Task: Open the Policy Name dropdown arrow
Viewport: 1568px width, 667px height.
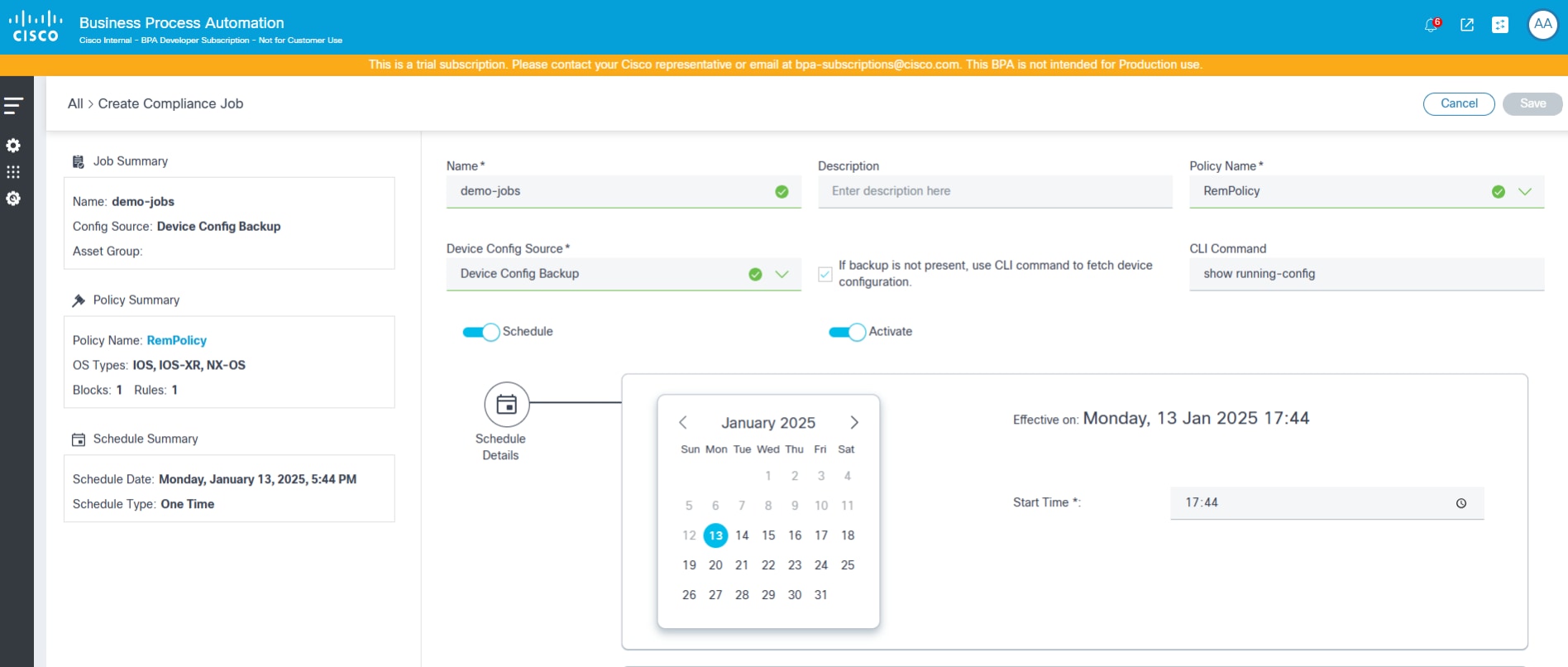Action: tap(1525, 192)
